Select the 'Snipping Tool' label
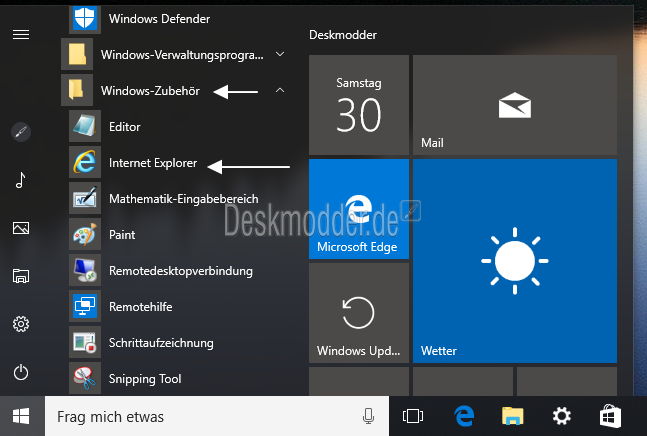Image resolution: width=647 pixels, height=436 pixels. click(x=145, y=379)
